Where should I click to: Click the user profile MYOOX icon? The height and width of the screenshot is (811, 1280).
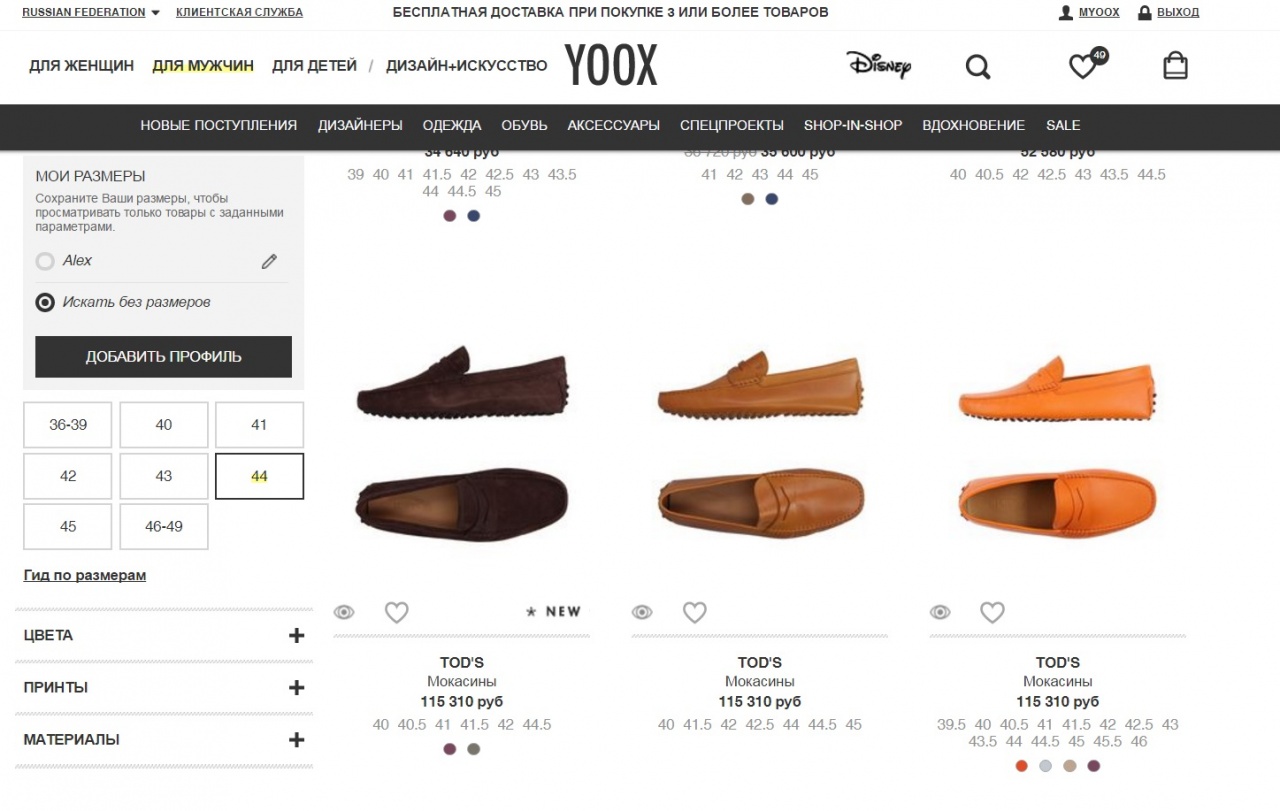click(x=1066, y=13)
